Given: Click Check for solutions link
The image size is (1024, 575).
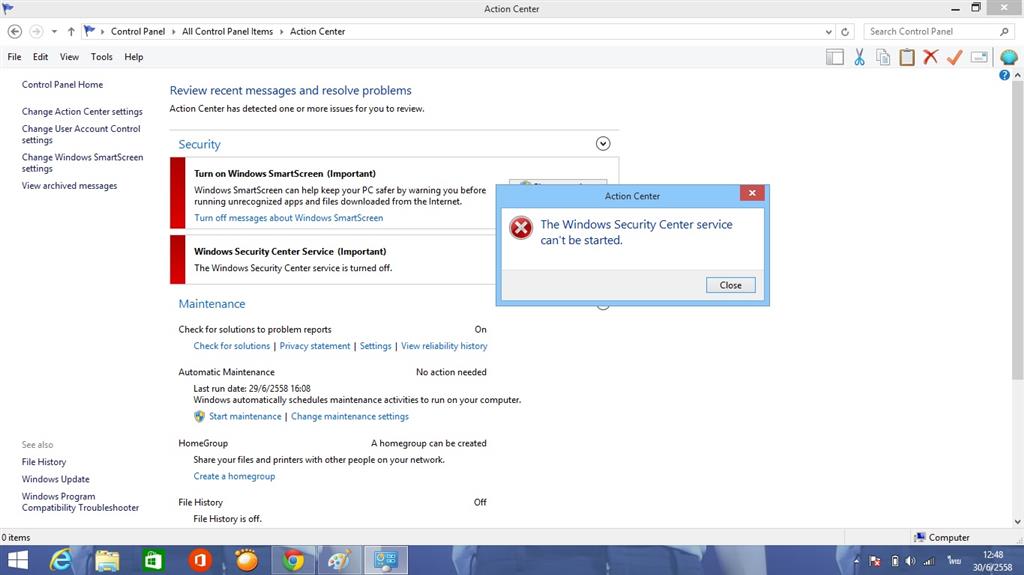Looking at the screenshot, I should coord(231,346).
